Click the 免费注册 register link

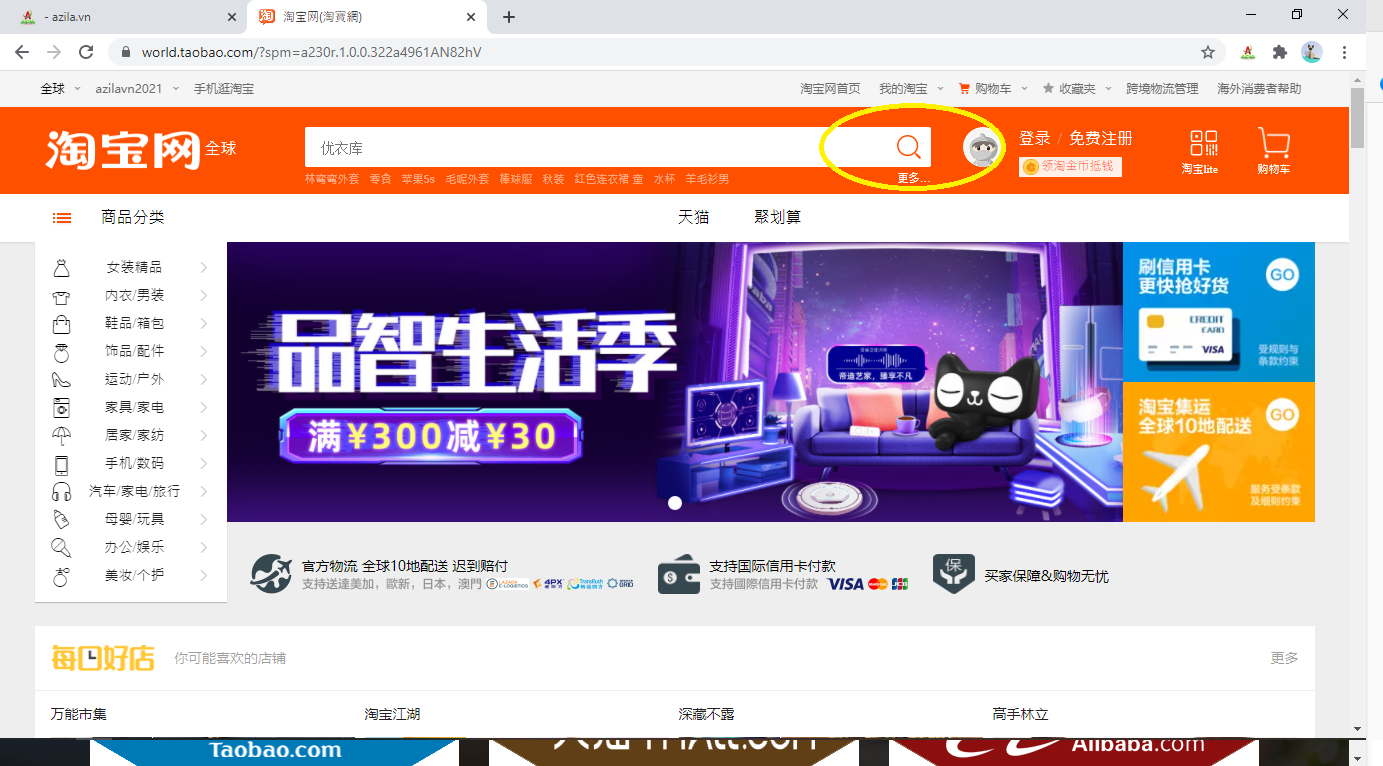click(x=1100, y=139)
